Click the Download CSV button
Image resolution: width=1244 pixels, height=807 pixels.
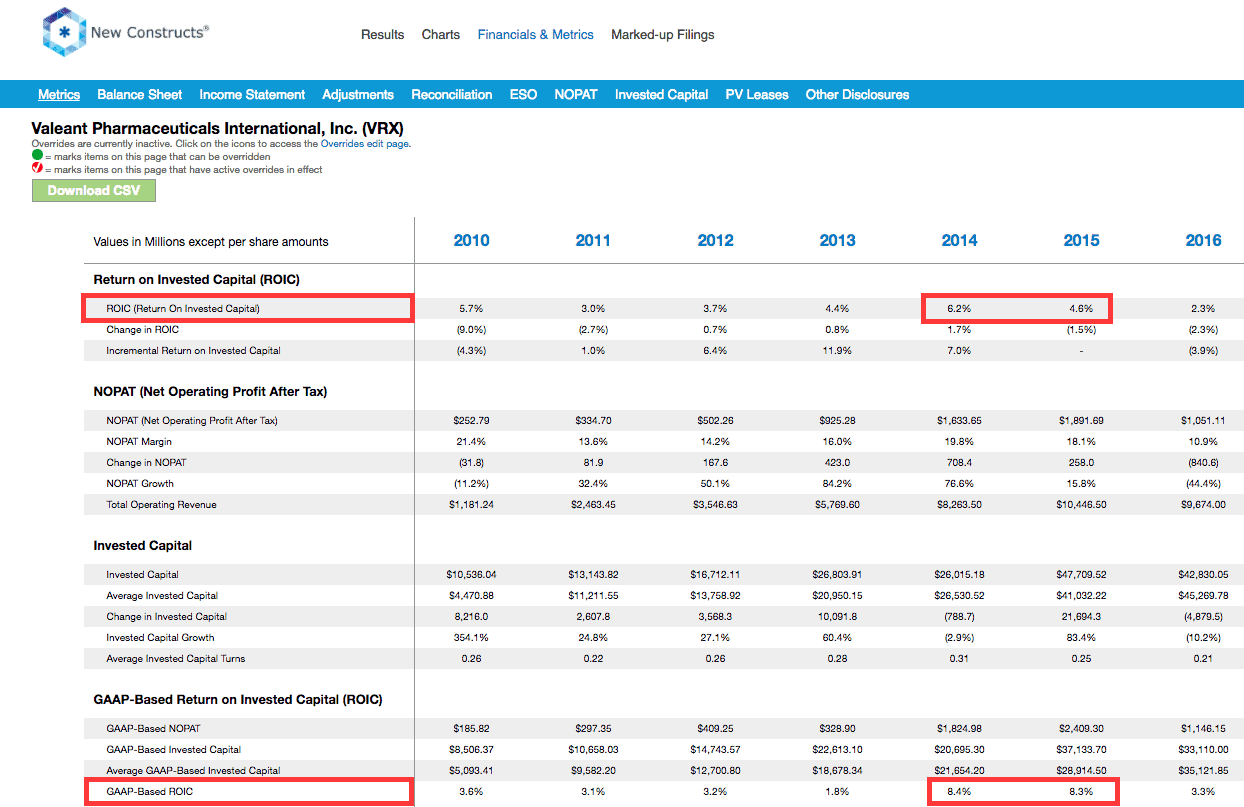94,190
